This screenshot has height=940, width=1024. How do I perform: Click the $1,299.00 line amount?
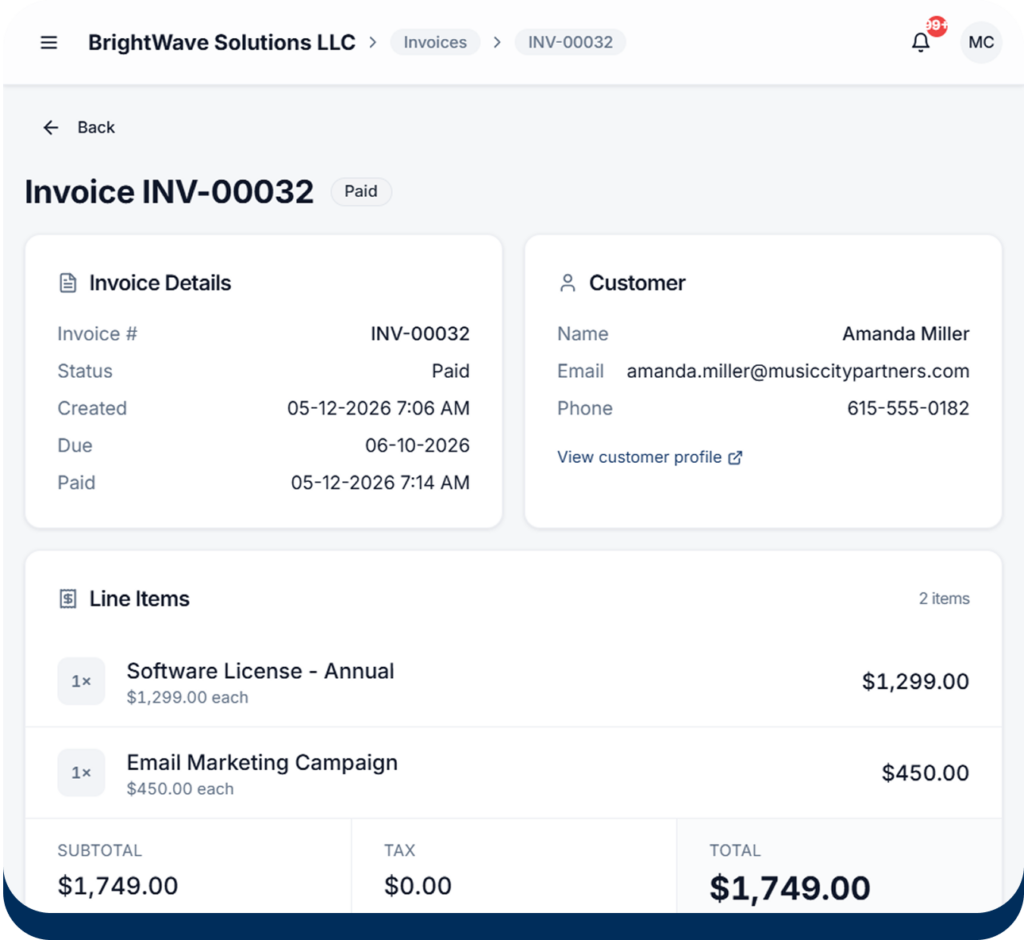coord(916,681)
